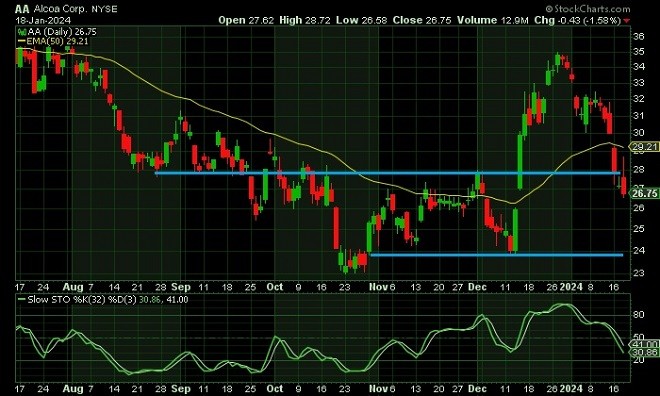The image size is (660, 396).
Task: Click the Chg -0.43 (-1.58%) value
Action: pos(578,20)
